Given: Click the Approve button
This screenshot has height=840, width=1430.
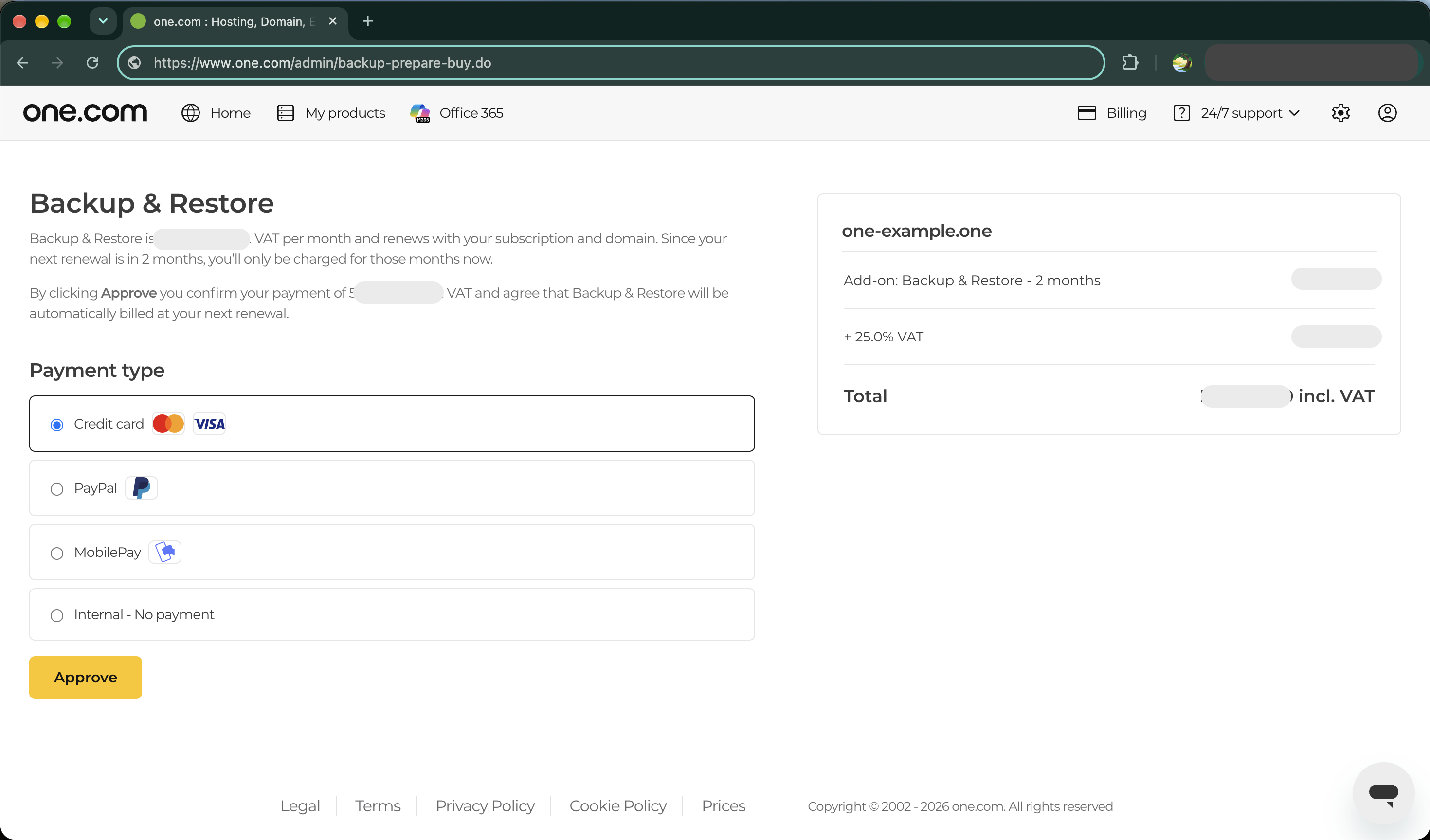Looking at the screenshot, I should (x=85, y=678).
